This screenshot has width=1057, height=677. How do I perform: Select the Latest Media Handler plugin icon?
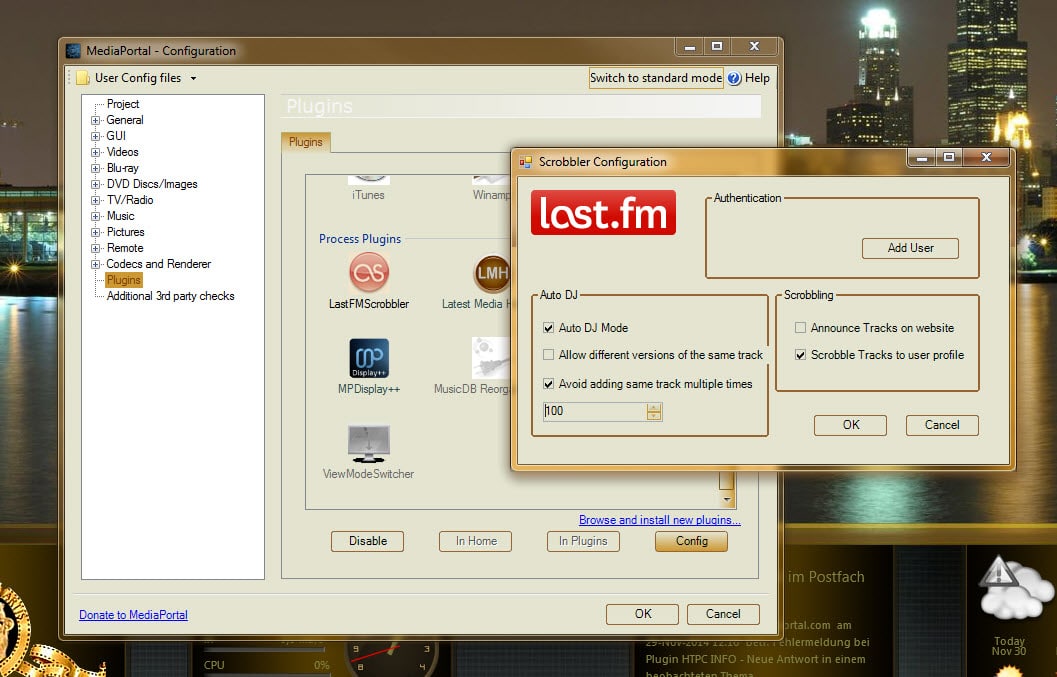pyautogui.click(x=492, y=273)
